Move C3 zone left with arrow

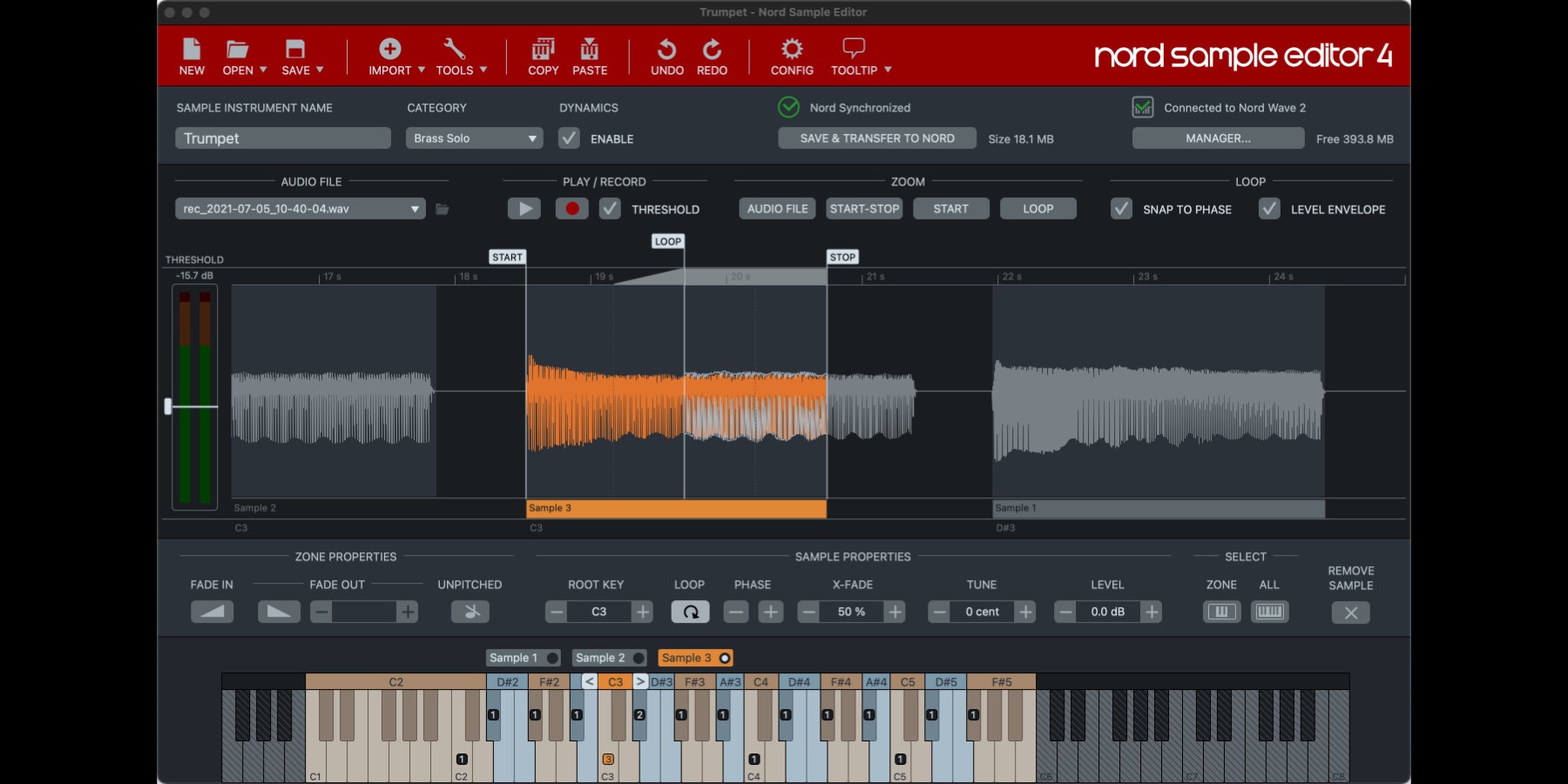pyautogui.click(x=589, y=681)
